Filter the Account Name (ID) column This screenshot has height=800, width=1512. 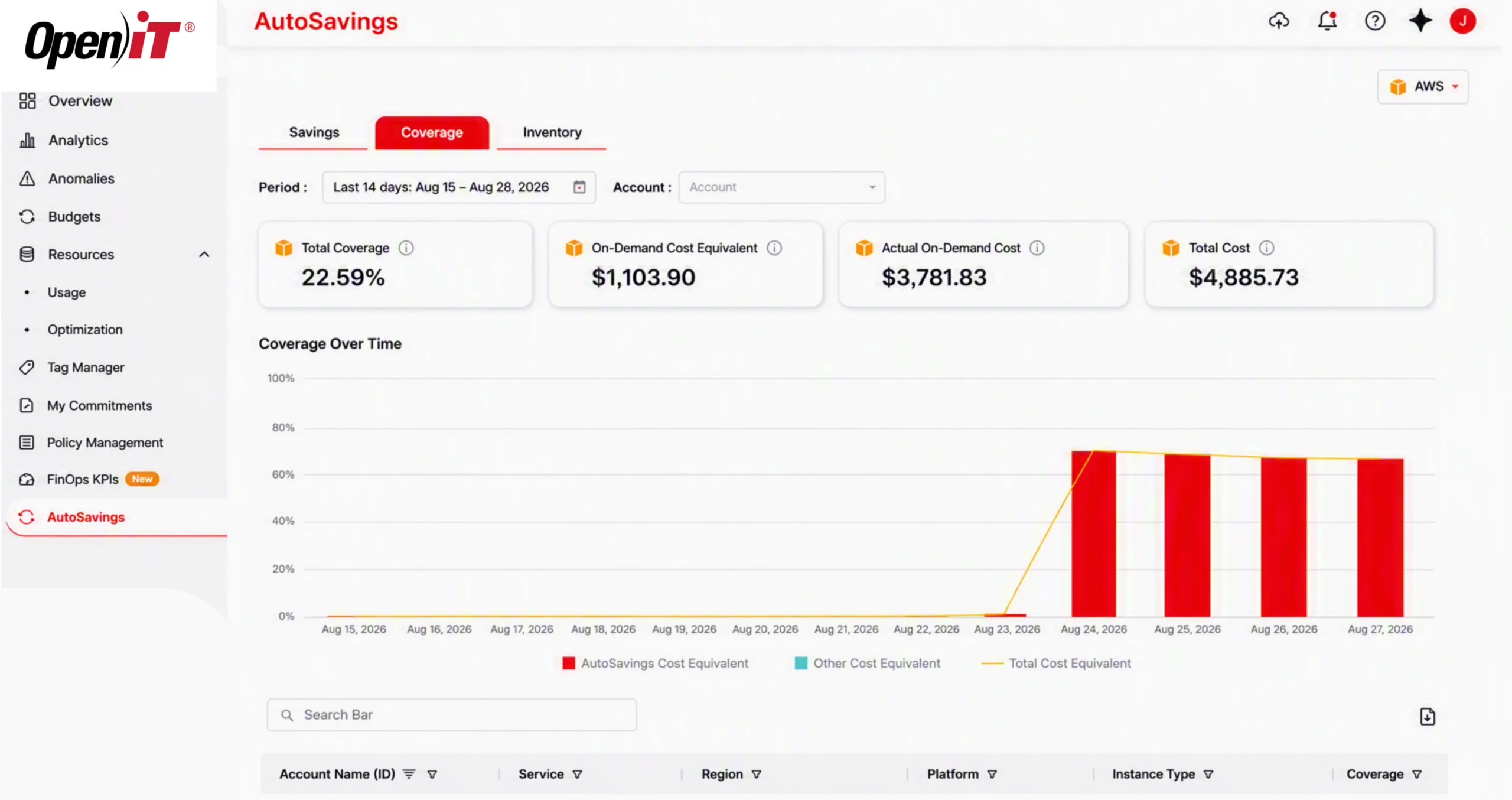tap(432, 774)
